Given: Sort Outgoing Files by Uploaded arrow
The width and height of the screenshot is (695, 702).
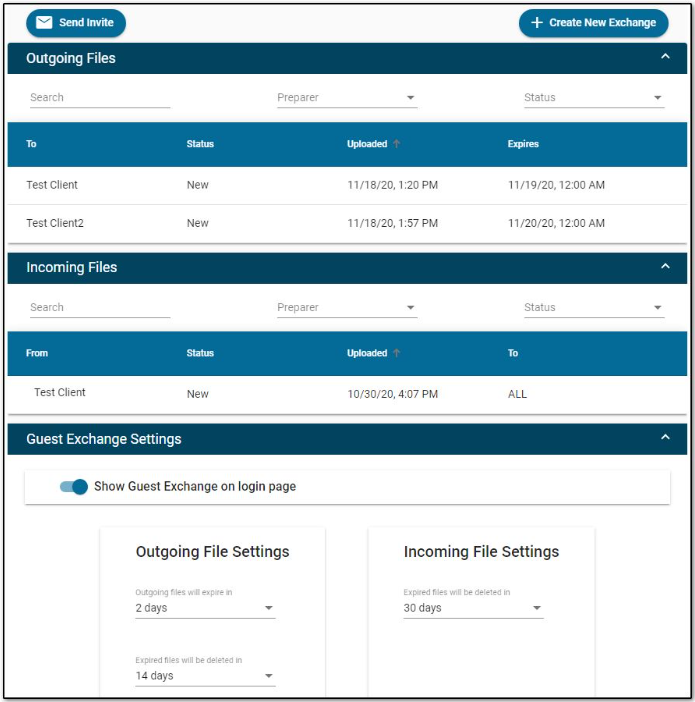Looking at the screenshot, I should click(x=397, y=144).
